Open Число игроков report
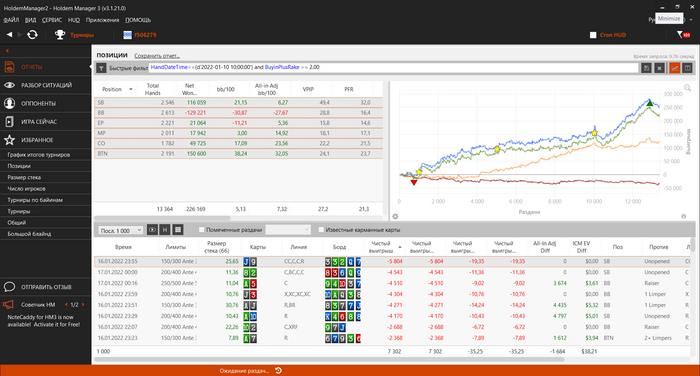 click(26, 188)
